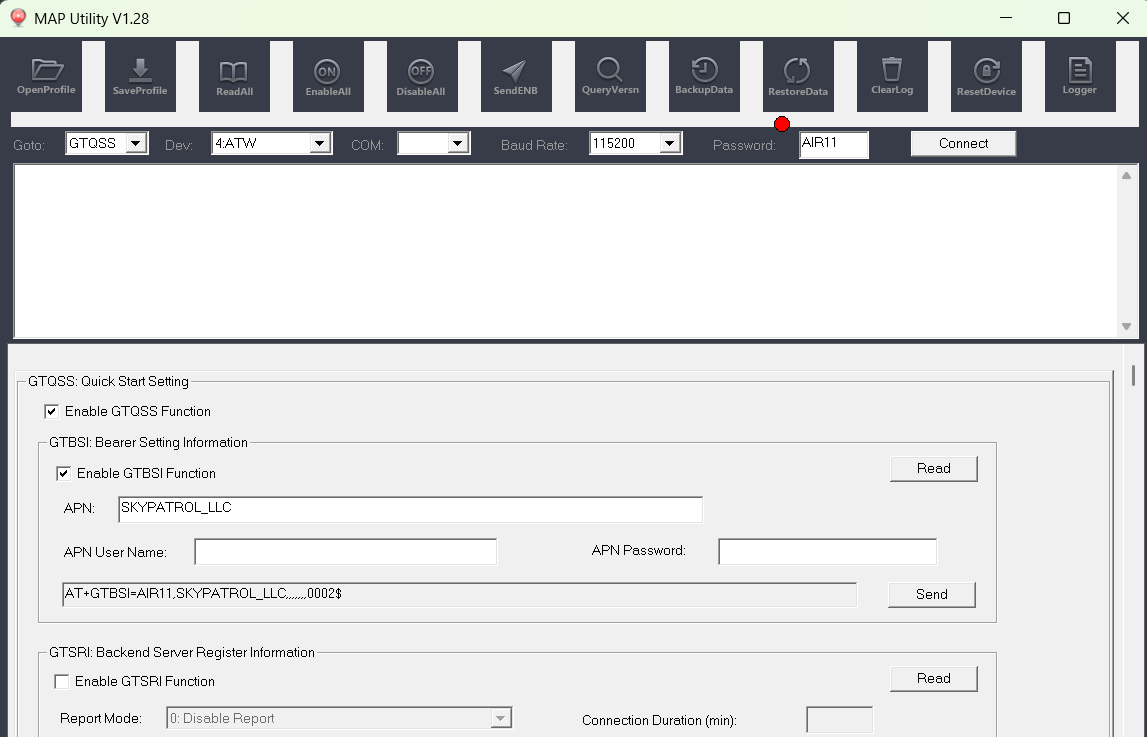
Task: Click the ClearLog trash icon
Action: [892, 76]
